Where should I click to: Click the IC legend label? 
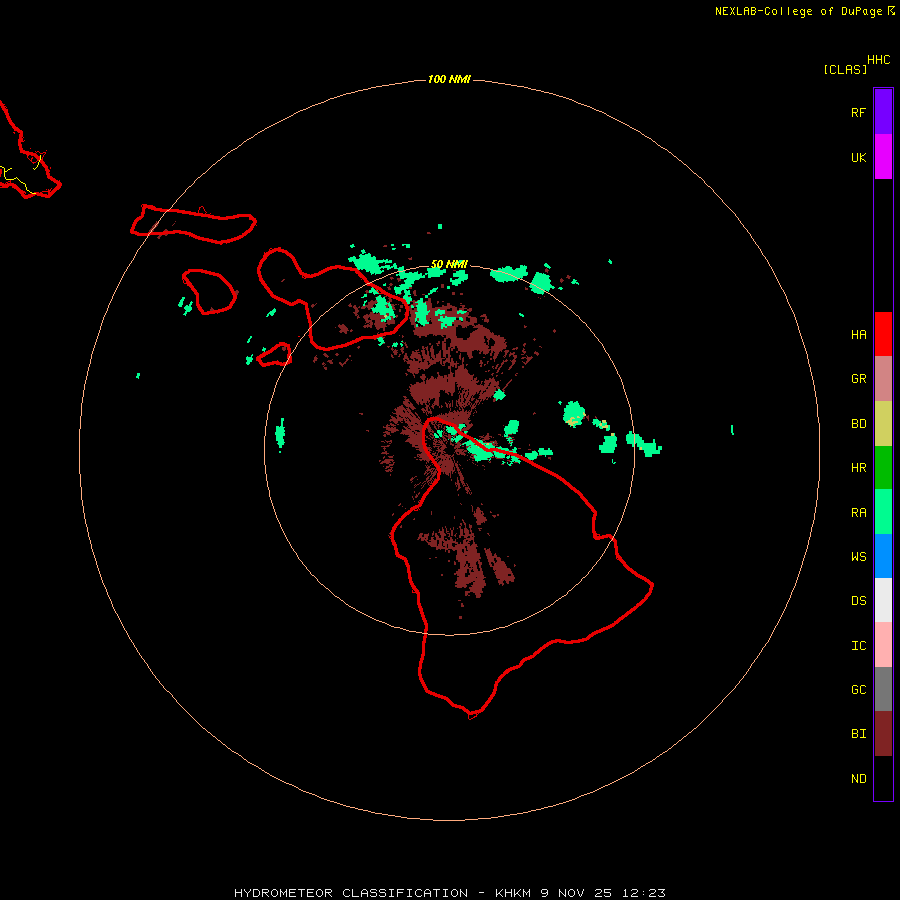(858, 646)
